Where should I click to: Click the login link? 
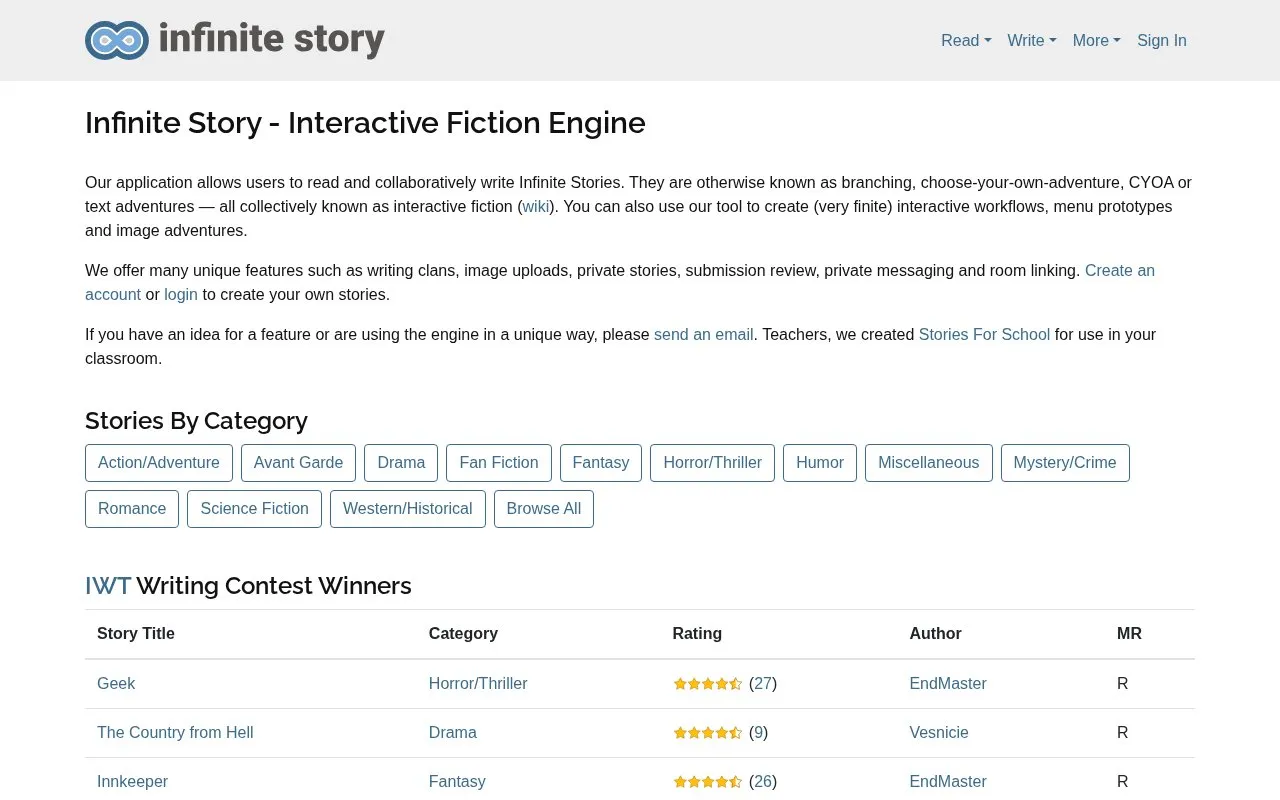click(181, 294)
